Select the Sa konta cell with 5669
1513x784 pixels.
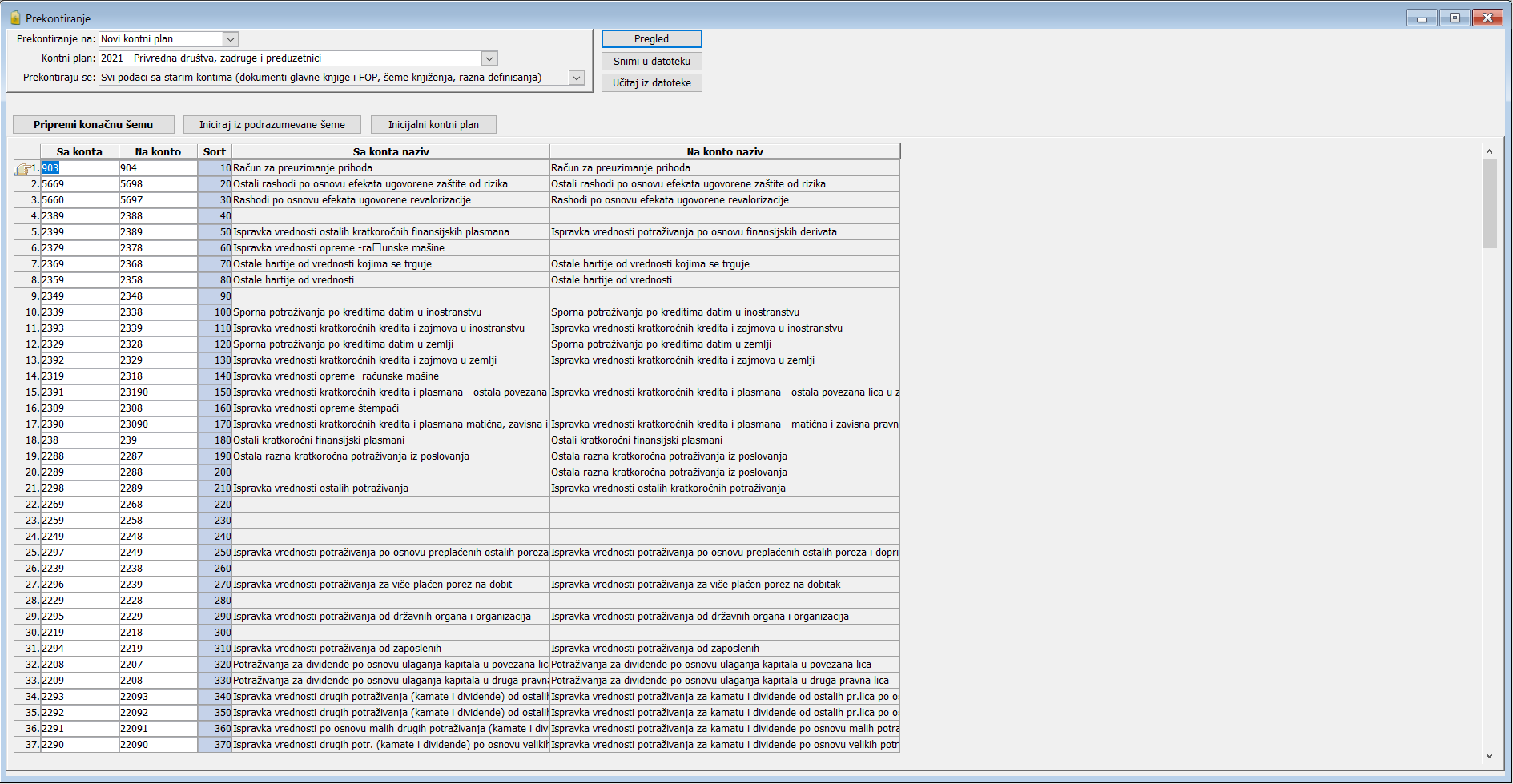click(x=79, y=184)
